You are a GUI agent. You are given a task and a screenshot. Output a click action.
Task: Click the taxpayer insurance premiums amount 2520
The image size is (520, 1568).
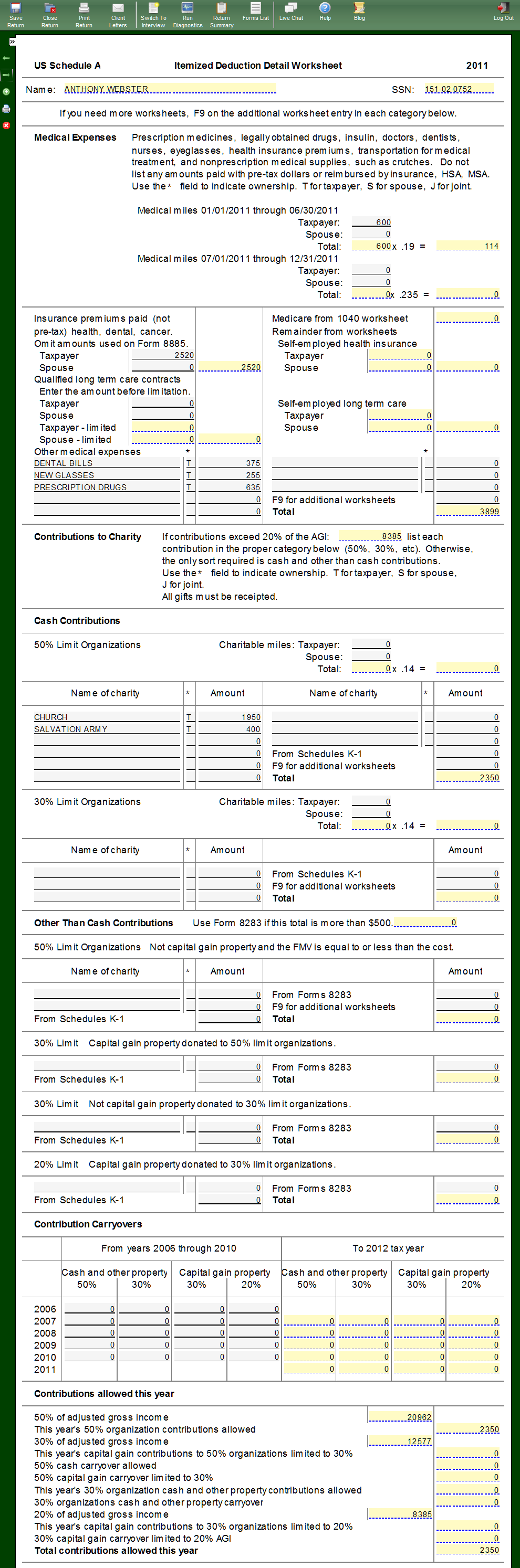click(163, 355)
